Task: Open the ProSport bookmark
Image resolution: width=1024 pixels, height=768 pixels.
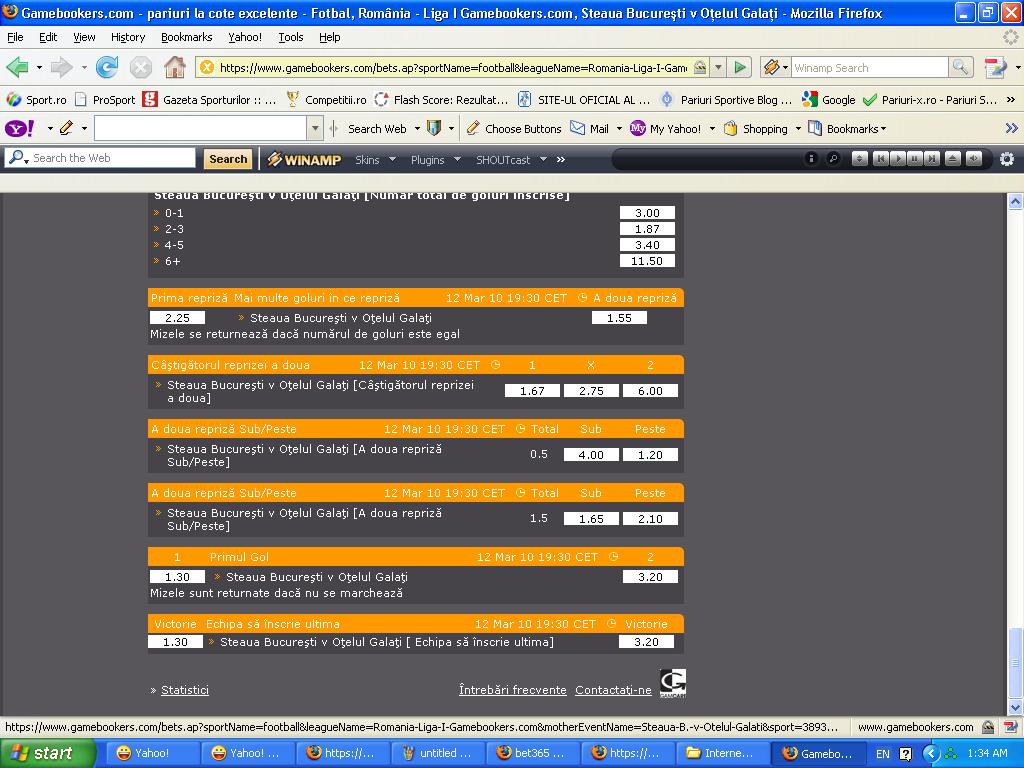Action: 106,100
